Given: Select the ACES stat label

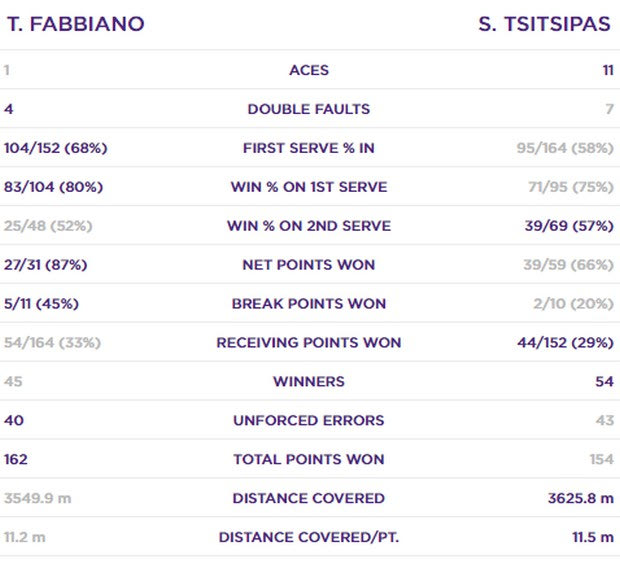Looking at the screenshot, I should pyautogui.click(x=309, y=70).
